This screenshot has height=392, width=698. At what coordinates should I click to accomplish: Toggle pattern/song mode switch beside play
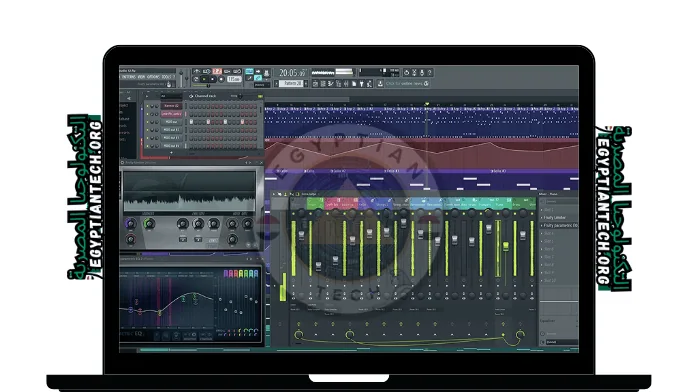[196, 79]
